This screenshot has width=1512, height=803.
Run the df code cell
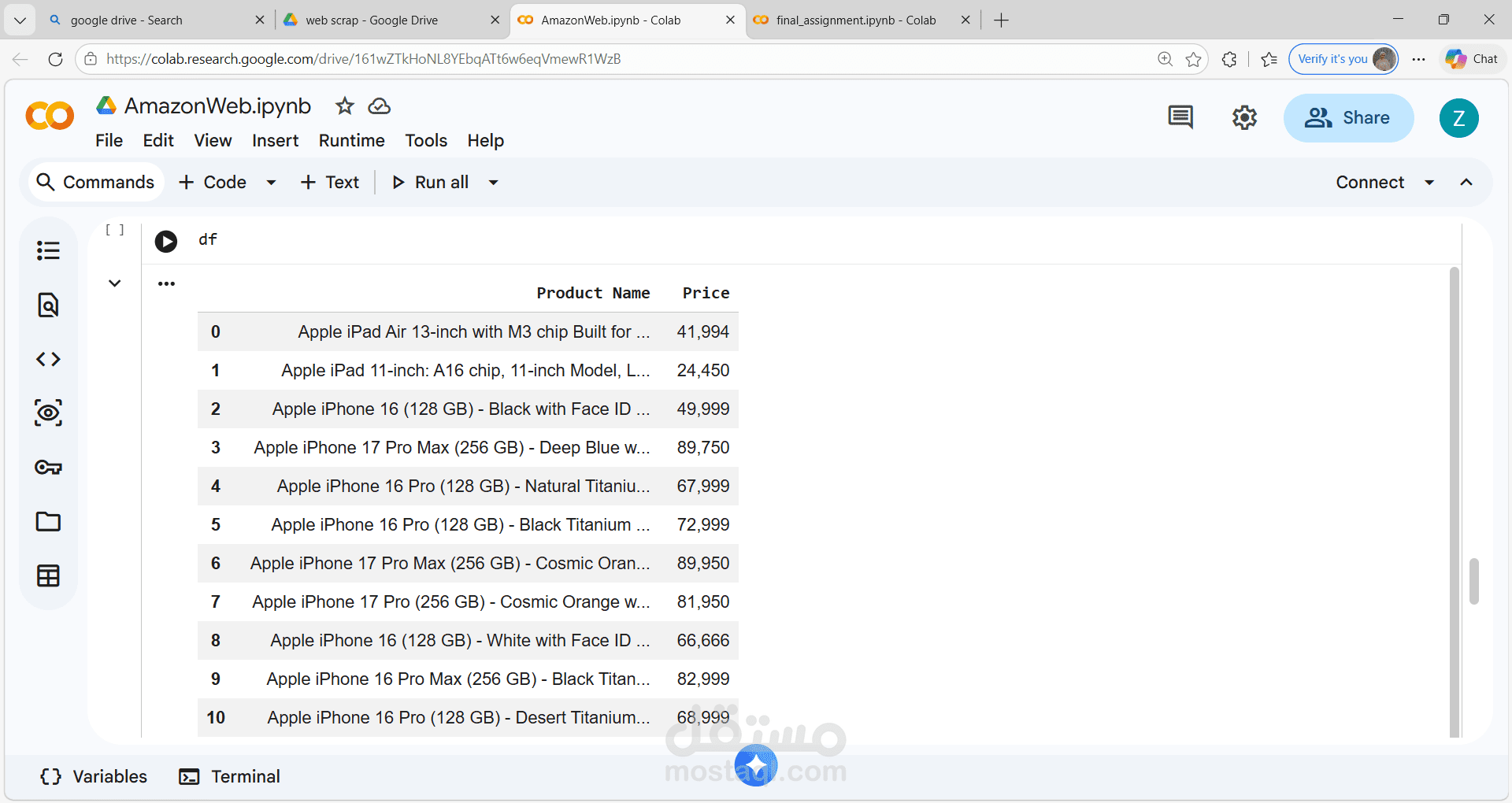point(166,241)
